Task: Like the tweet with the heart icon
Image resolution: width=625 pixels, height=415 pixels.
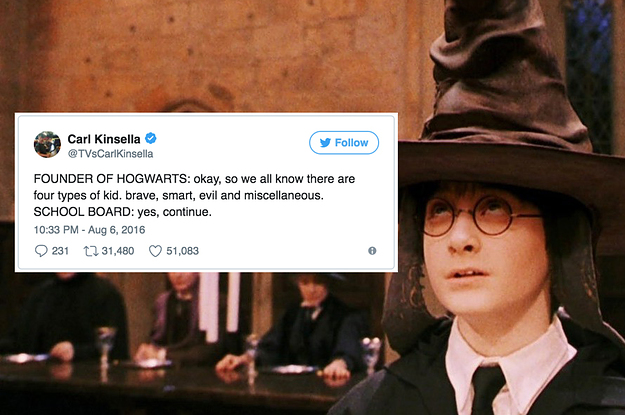Action: coord(155,251)
